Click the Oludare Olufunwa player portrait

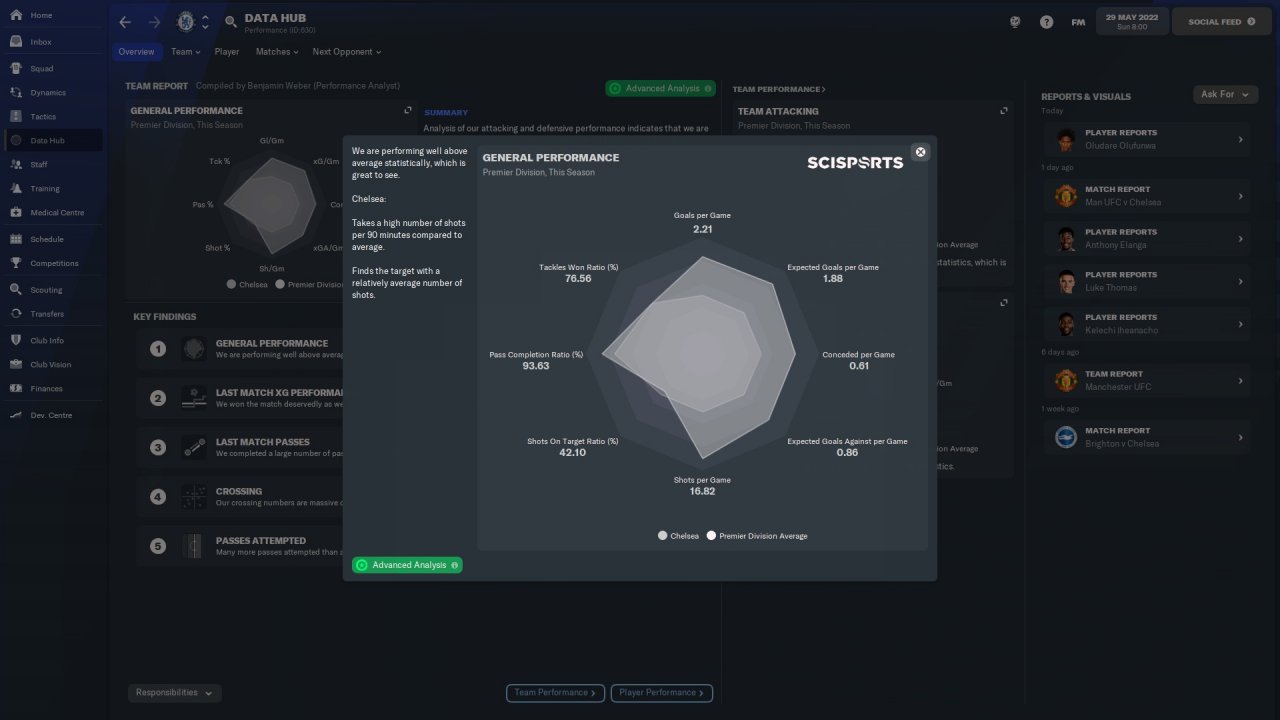[1065, 139]
